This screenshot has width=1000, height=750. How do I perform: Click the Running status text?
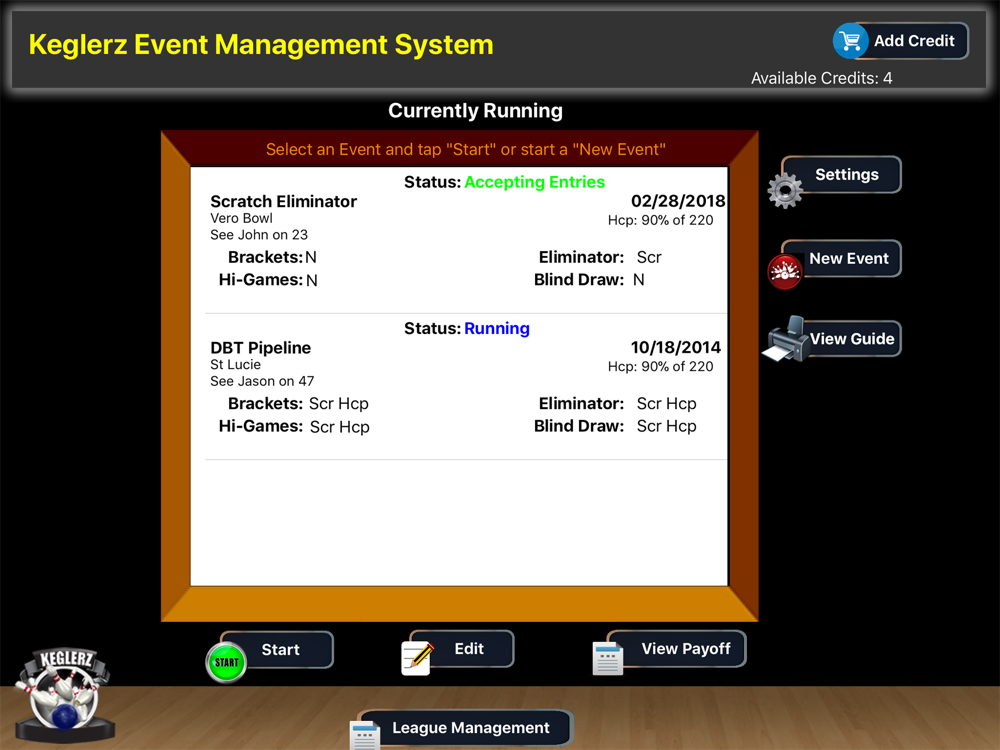497,328
